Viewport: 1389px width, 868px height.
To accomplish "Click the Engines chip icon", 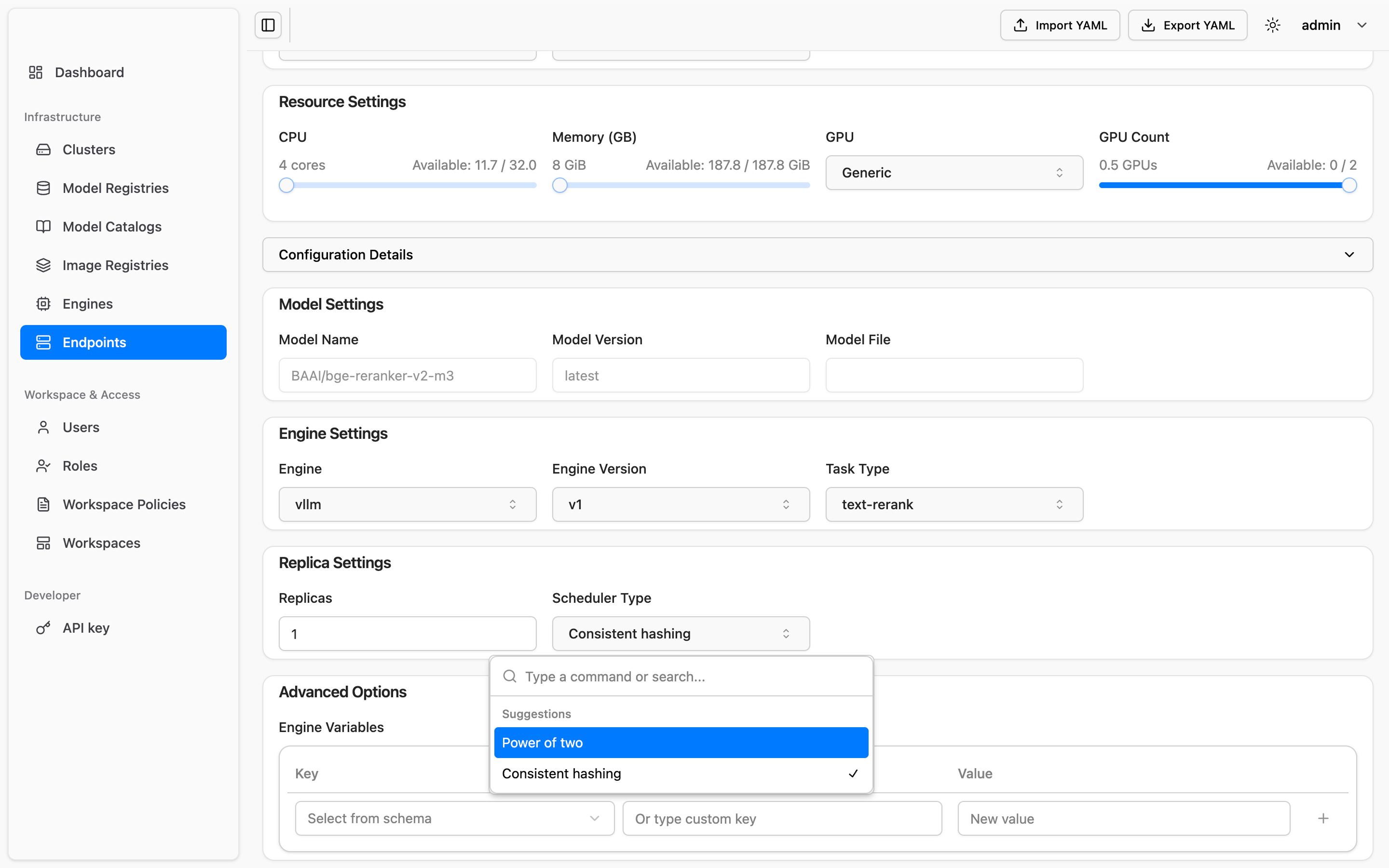I will point(43,304).
